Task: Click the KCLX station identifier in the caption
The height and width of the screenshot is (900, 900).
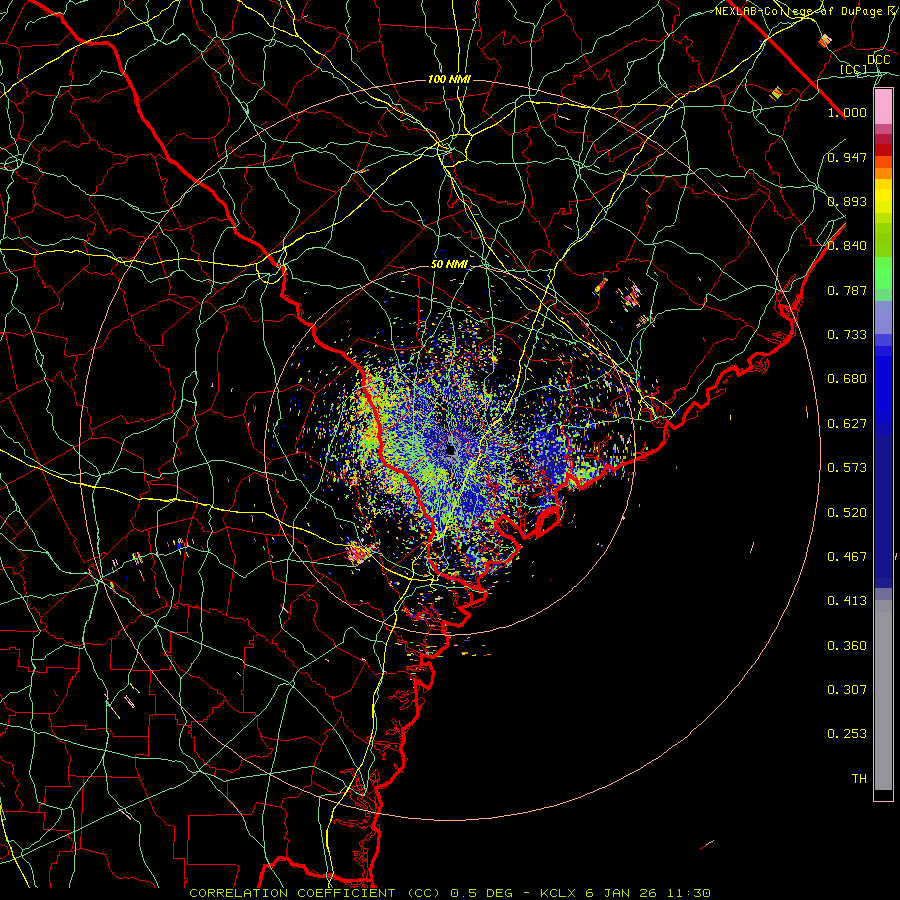Action: (558, 893)
